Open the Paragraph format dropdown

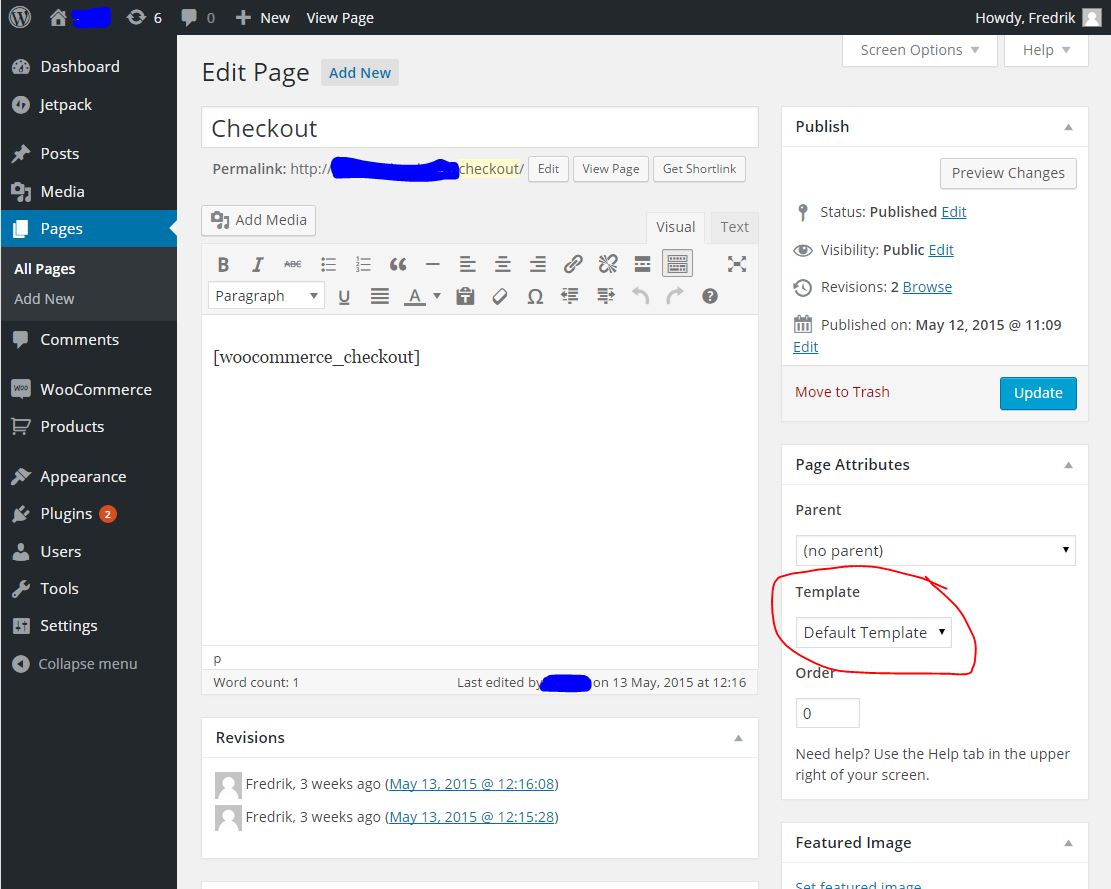(x=266, y=296)
